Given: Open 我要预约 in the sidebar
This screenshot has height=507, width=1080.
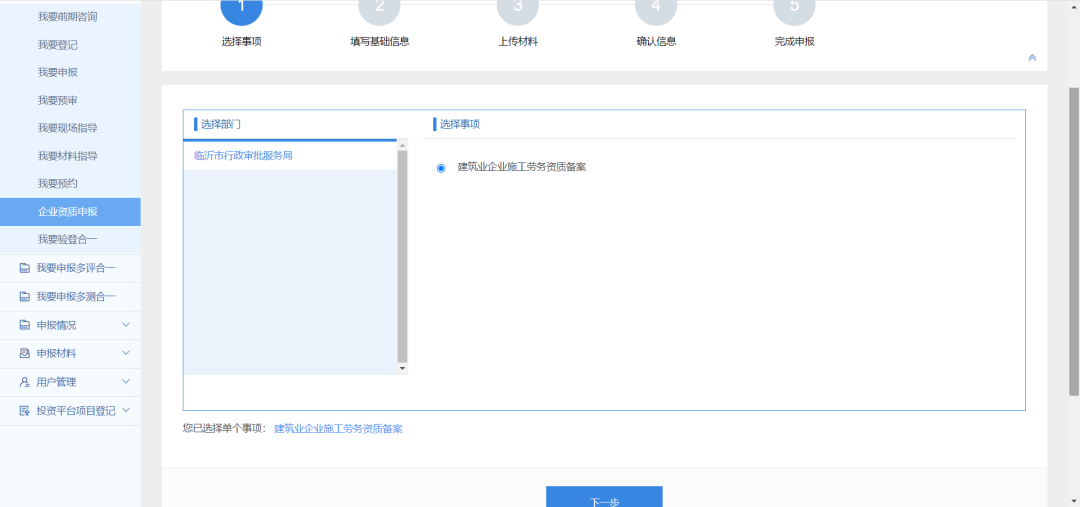Looking at the screenshot, I should [57, 184].
